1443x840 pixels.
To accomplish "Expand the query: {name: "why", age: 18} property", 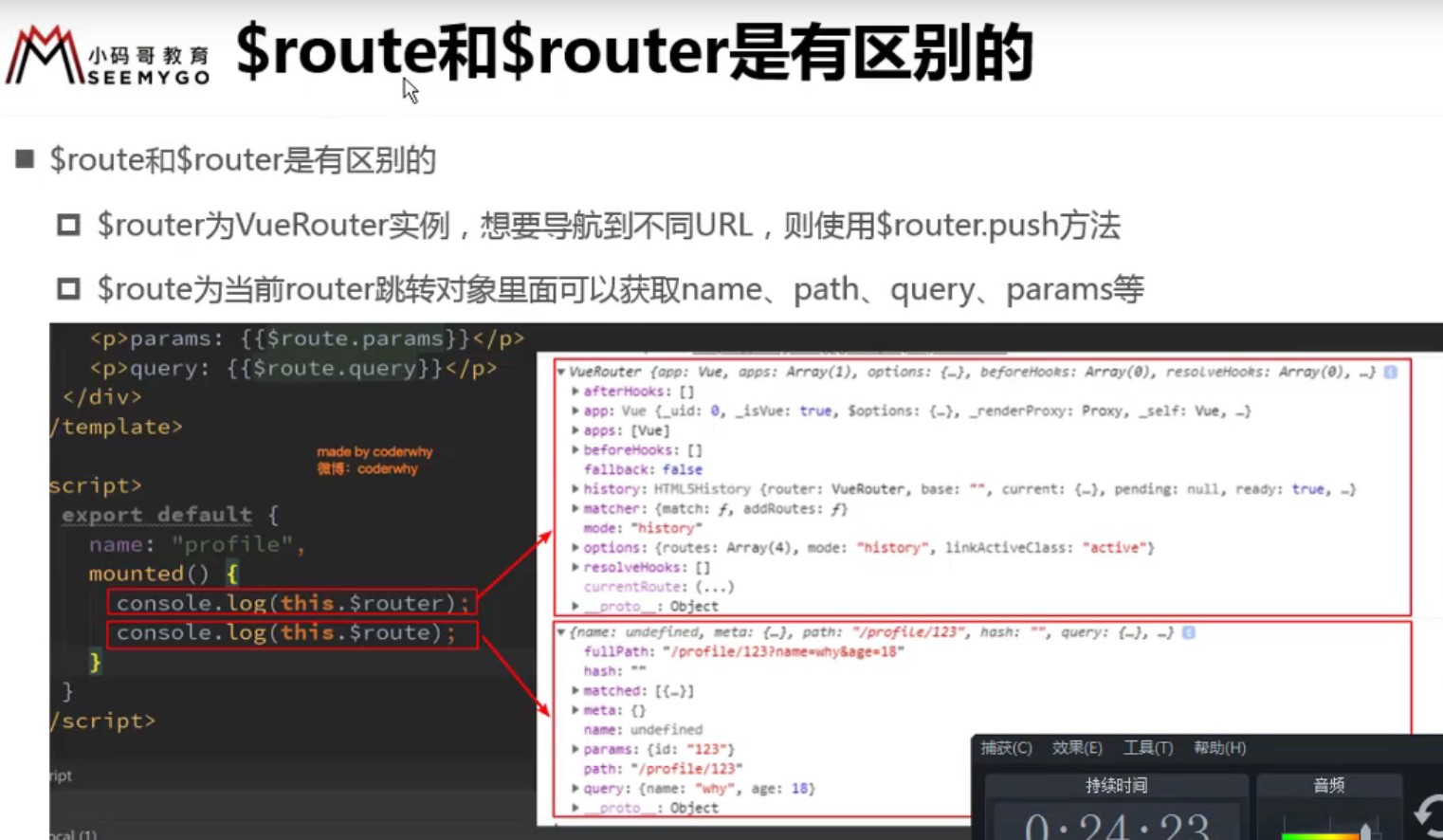I will click(575, 788).
